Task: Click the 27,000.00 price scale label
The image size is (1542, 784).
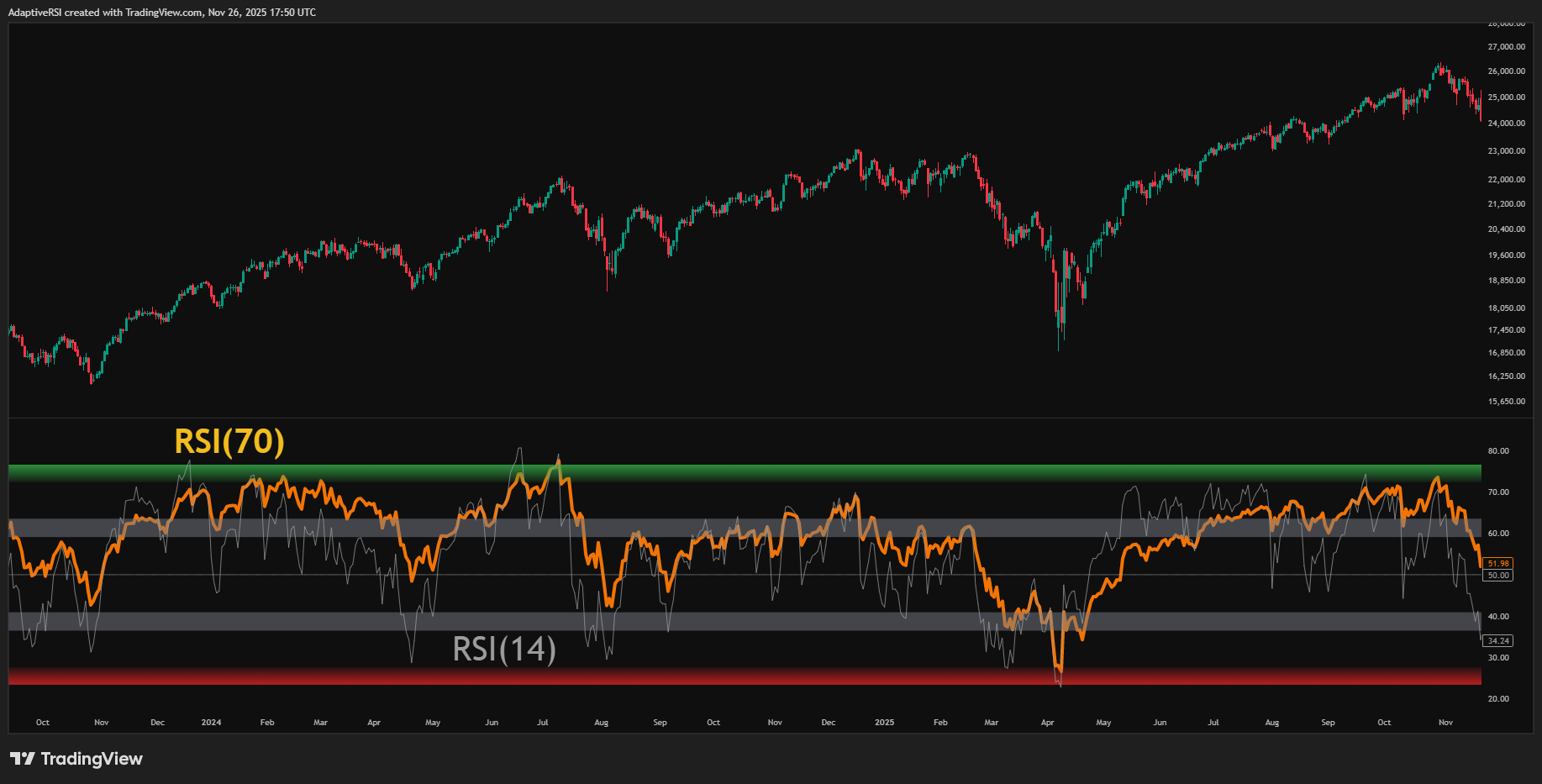Action: pos(1507,47)
